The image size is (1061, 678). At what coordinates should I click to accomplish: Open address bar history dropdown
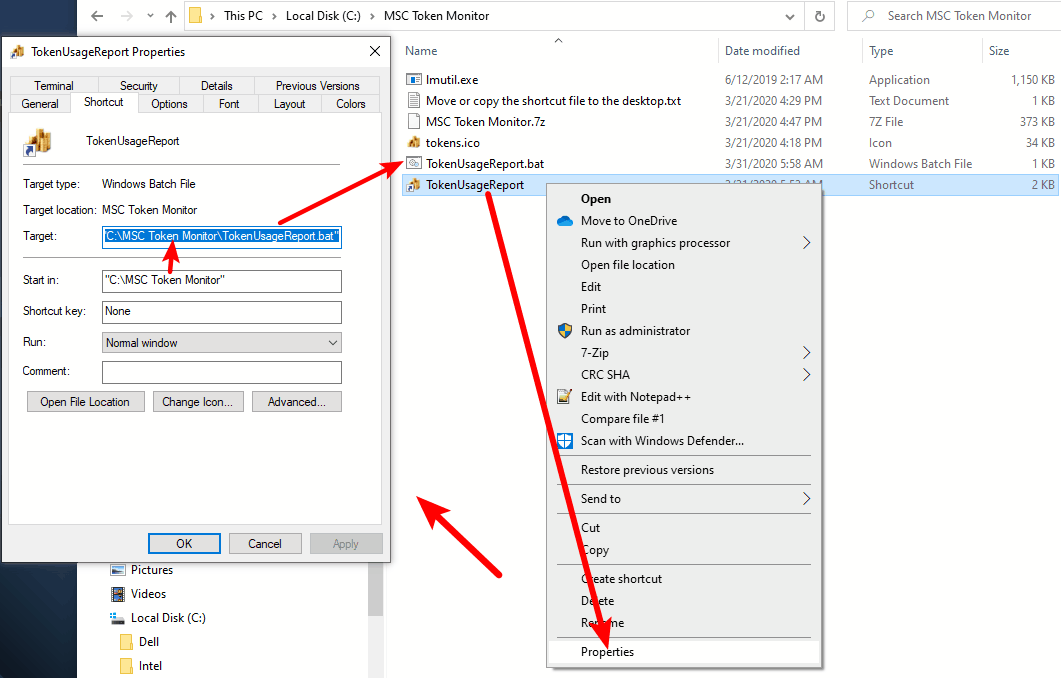(x=790, y=16)
